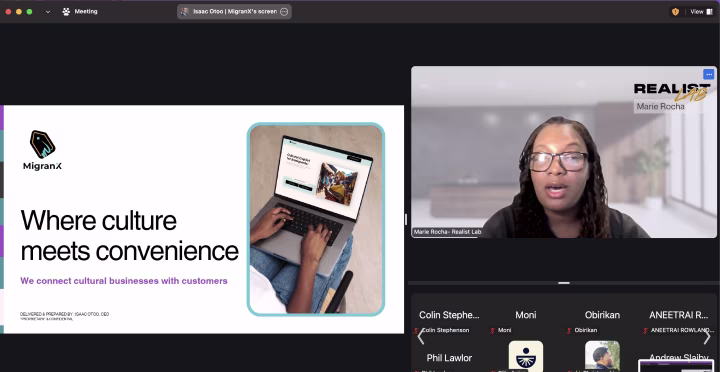
Task: Click Isaac Otoo's avatar in share indicator
Action: click(185, 11)
